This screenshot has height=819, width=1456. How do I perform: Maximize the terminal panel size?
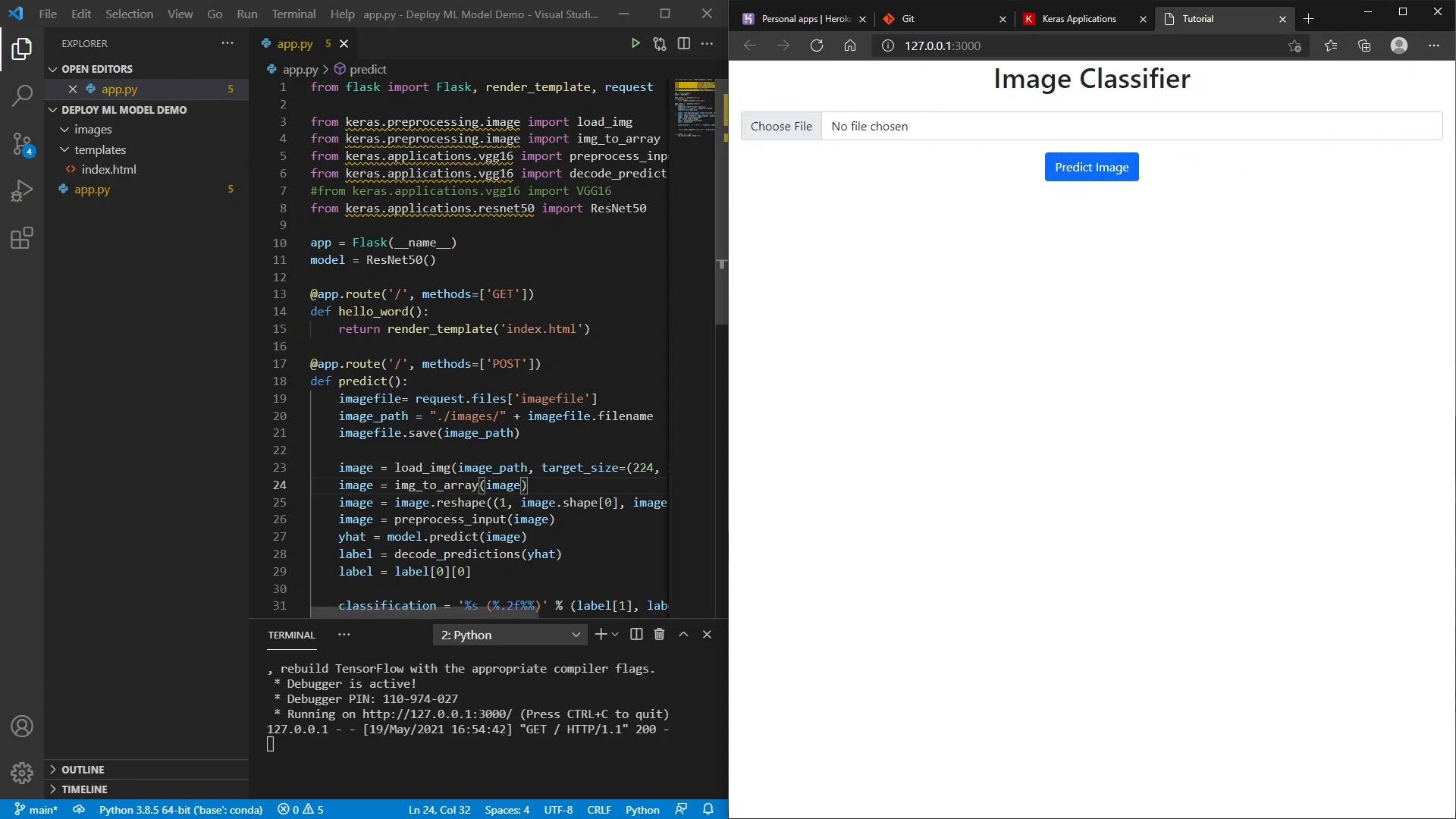[683, 635]
